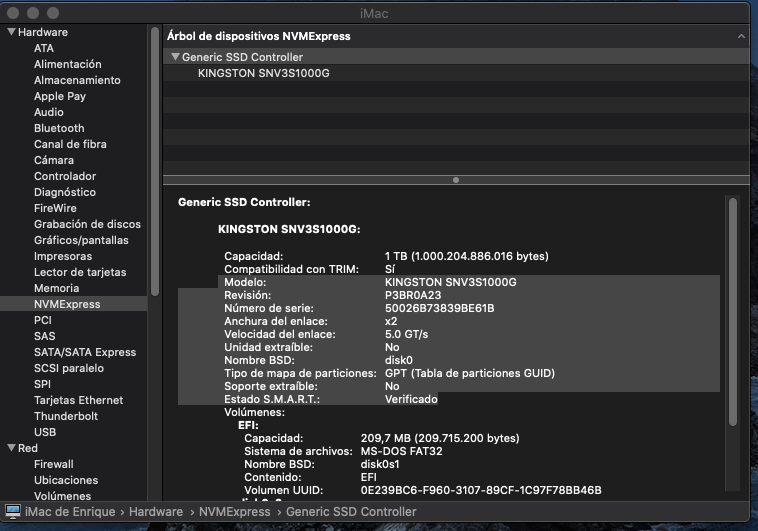
Task: Select ATA in the sidebar
Action: point(44,48)
